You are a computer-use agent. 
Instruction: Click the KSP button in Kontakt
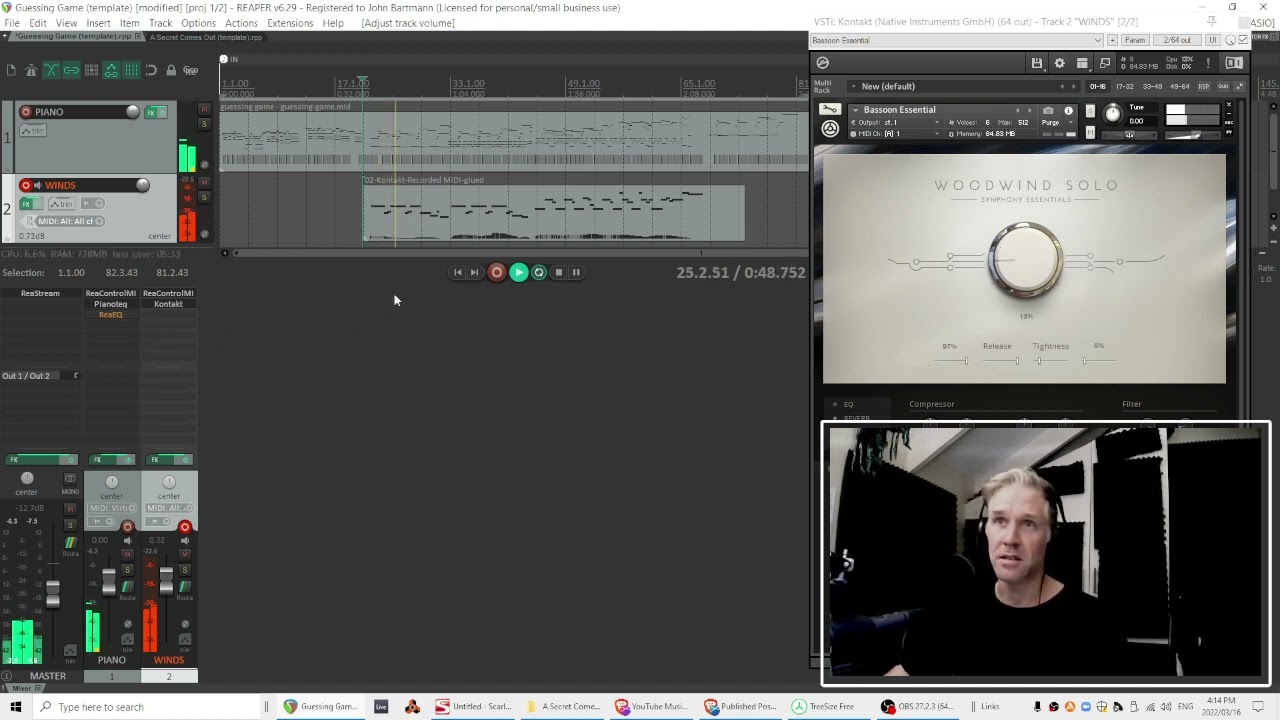coord(1204,86)
